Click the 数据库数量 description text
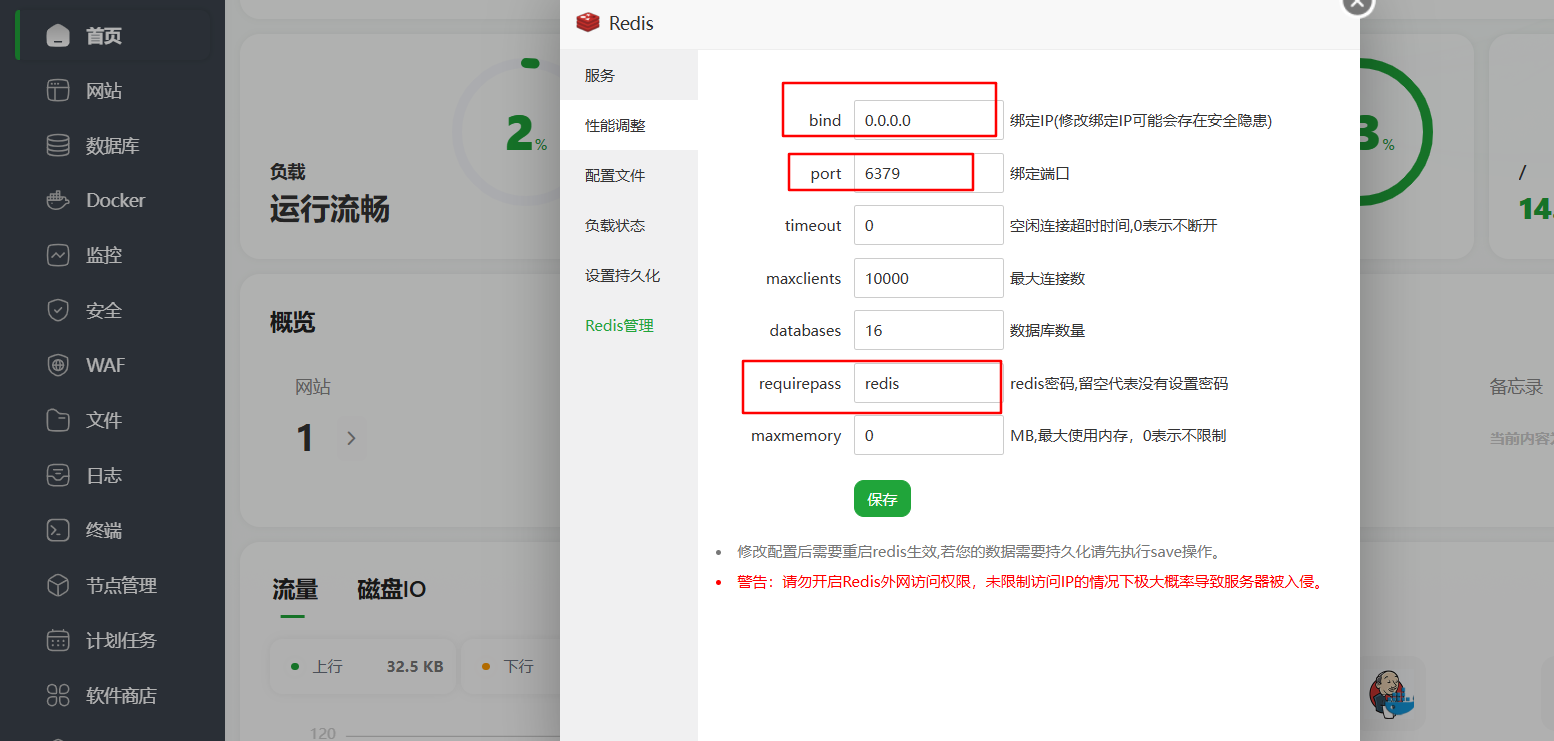The width and height of the screenshot is (1554, 741). pyautogui.click(x=1048, y=330)
